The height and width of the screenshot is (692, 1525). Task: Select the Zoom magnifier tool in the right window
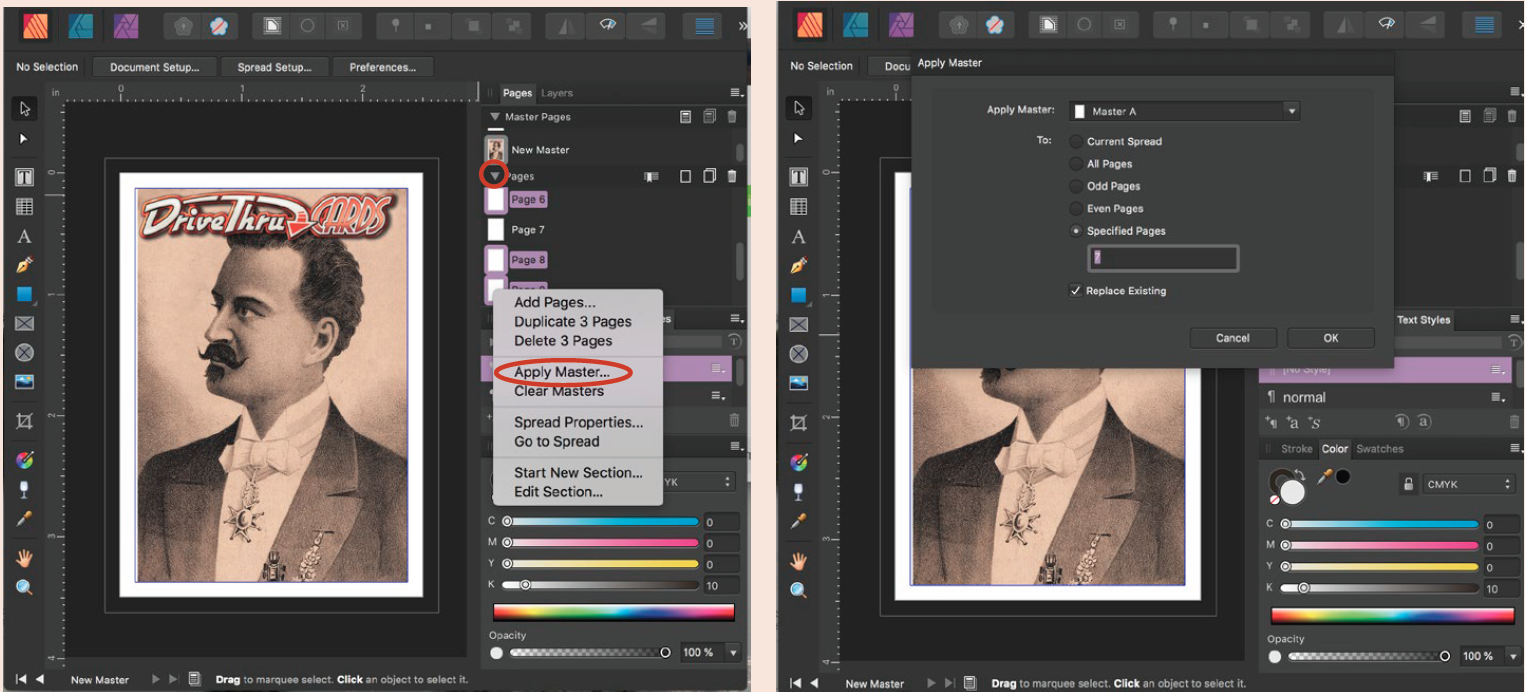coord(798,590)
